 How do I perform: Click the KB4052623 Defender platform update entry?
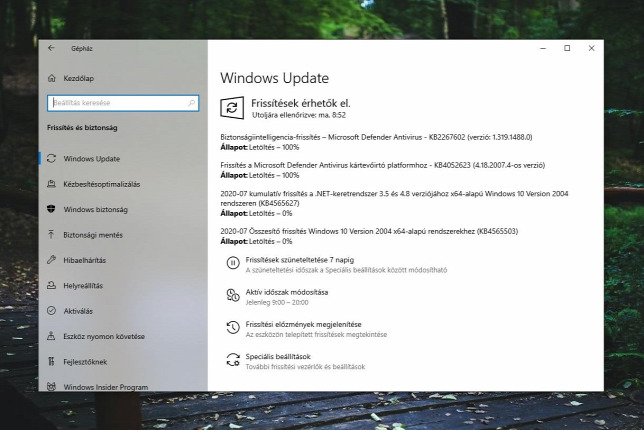pyautogui.click(x=383, y=166)
